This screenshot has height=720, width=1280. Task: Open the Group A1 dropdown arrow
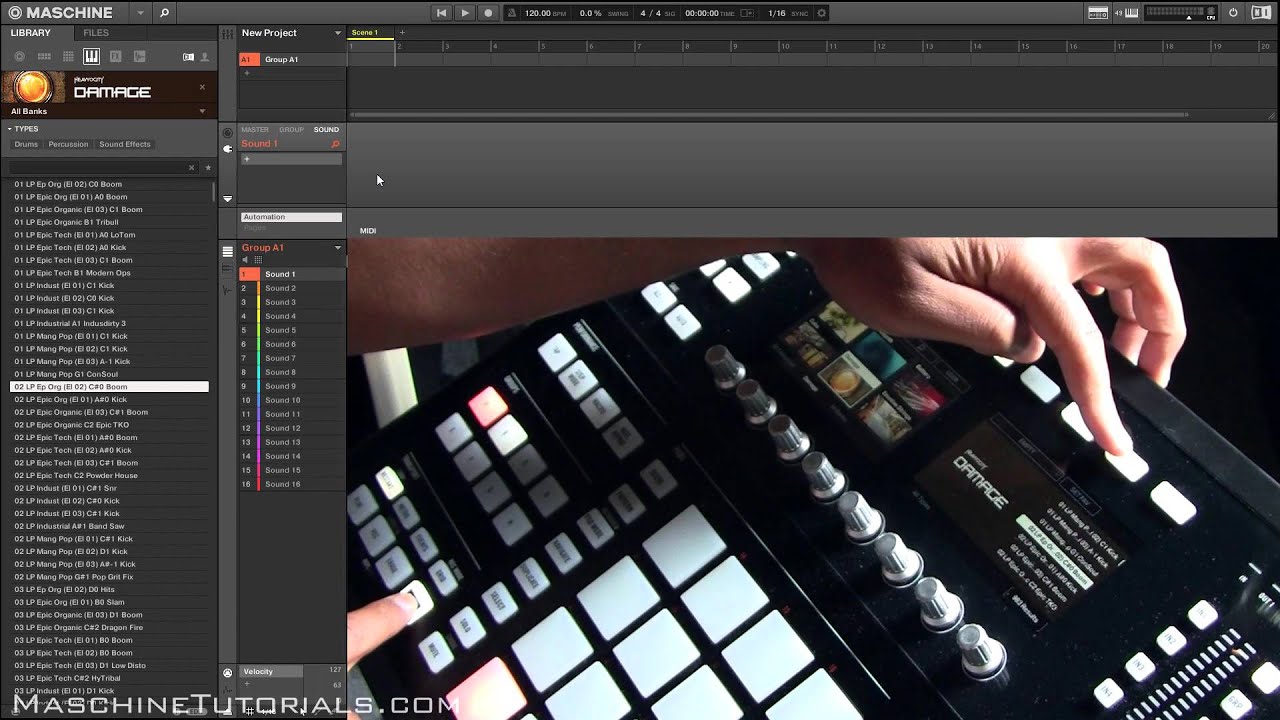(x=337, y=248)
